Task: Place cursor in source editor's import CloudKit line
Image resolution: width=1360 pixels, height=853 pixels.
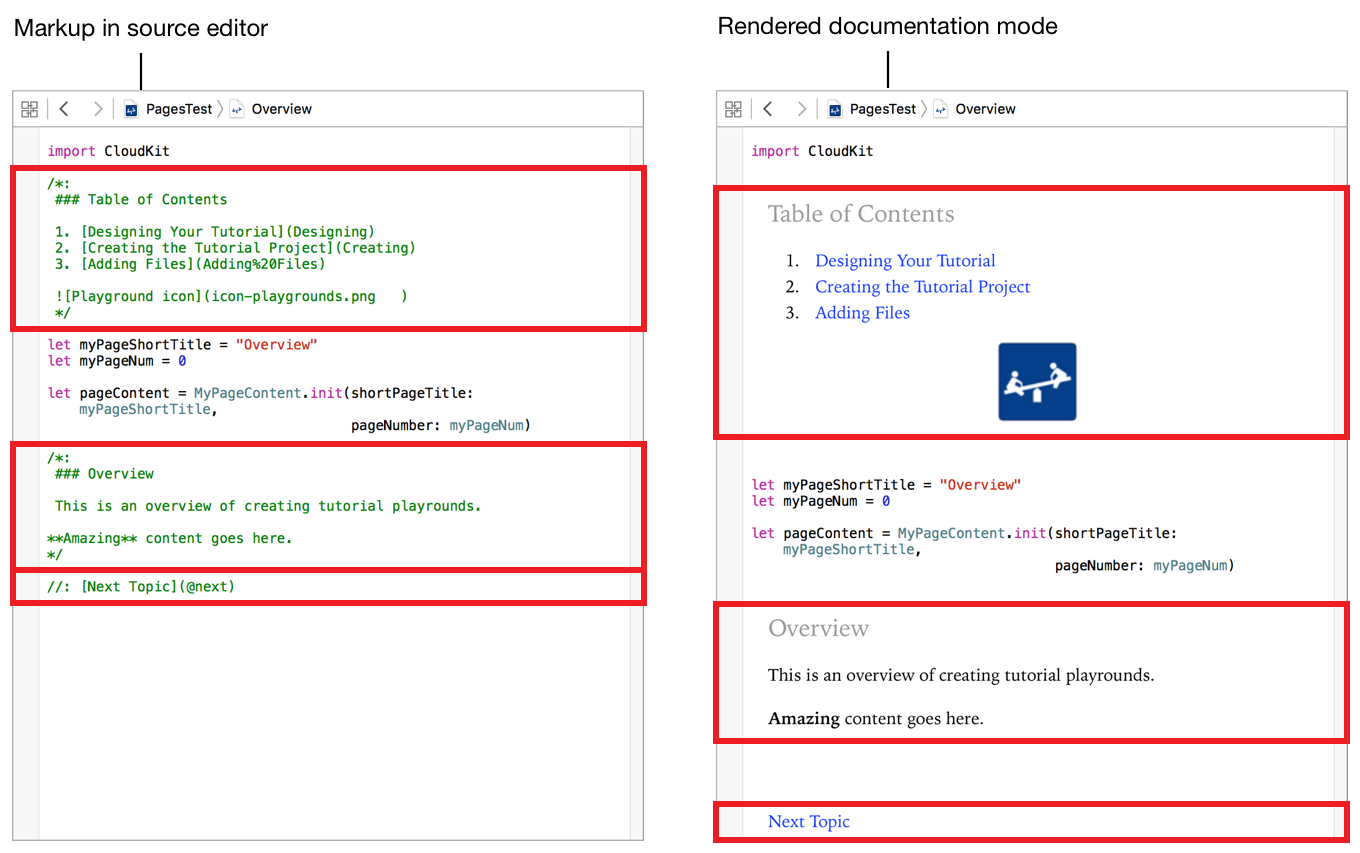Action: pos(110,151)
